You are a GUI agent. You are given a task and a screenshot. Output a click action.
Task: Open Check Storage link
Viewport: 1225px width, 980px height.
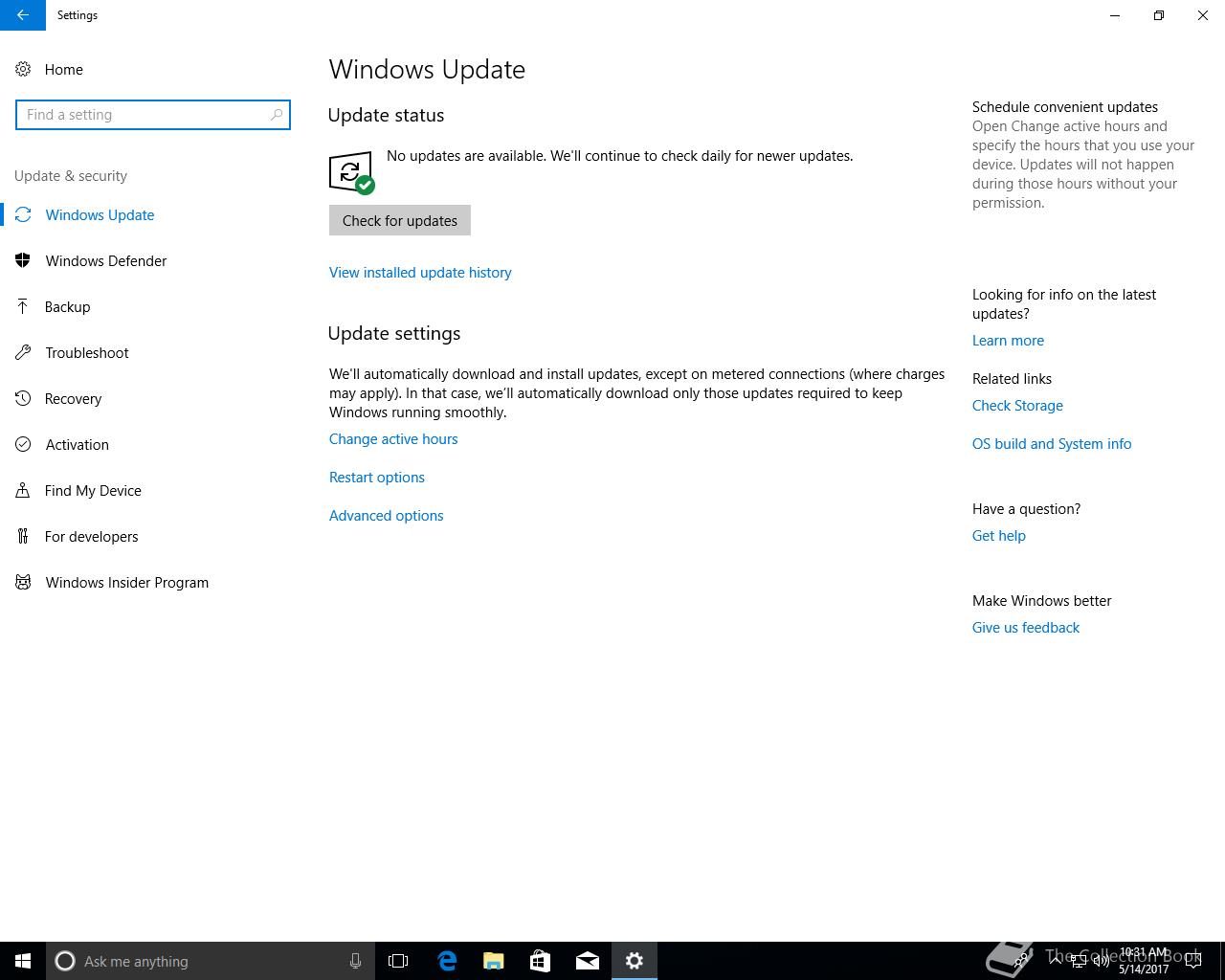(1017, 406)
